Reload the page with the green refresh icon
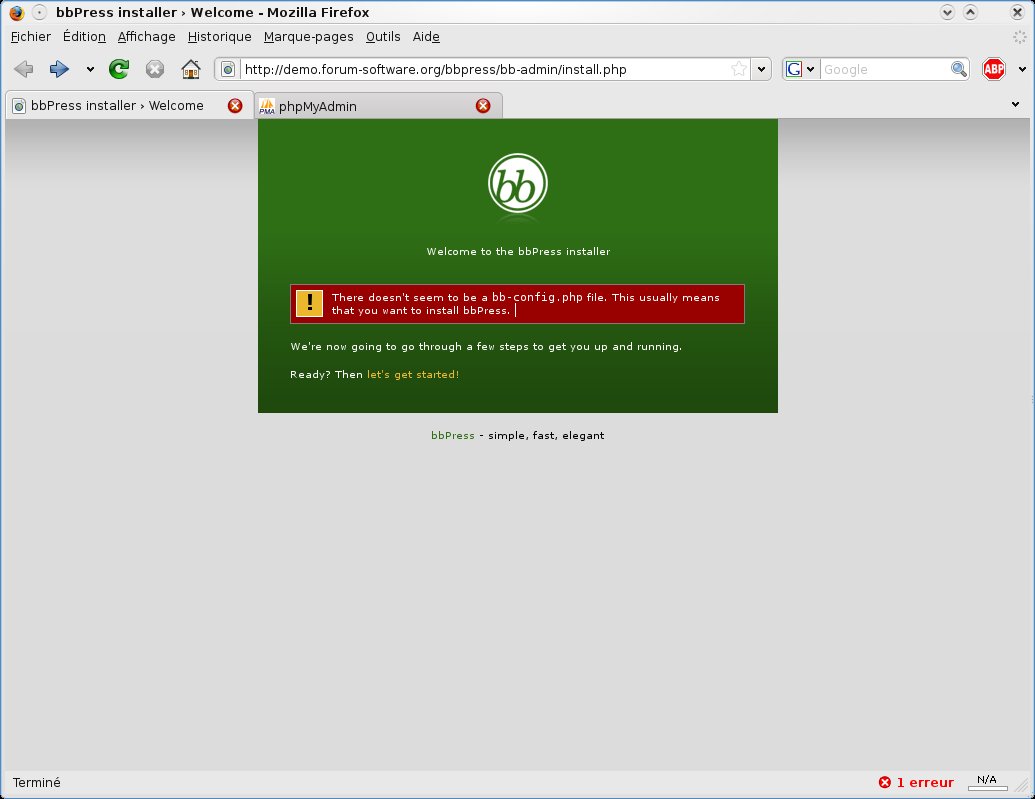Image resolution: width=1035 pixels, height=799 pixels. point(119,69)
